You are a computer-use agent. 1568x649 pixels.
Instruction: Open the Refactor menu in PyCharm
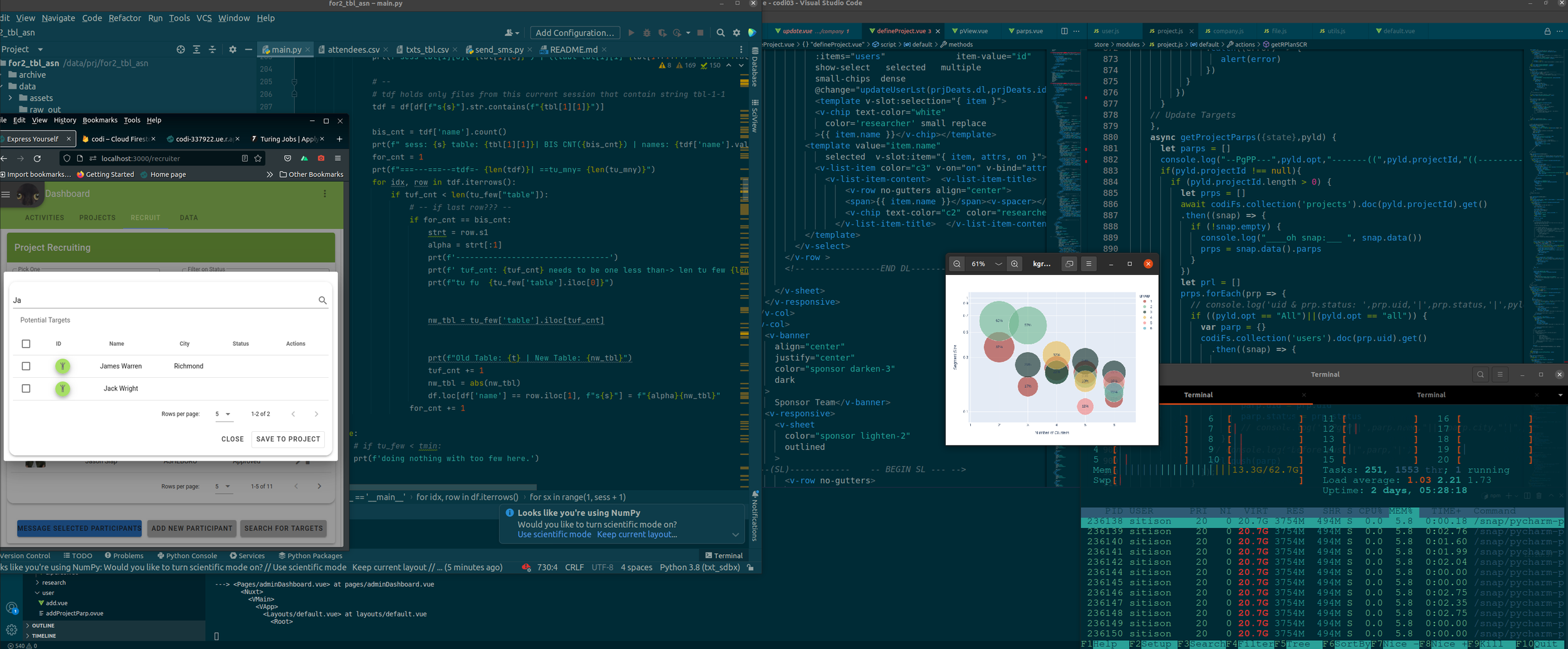click(x=124, y=18)
